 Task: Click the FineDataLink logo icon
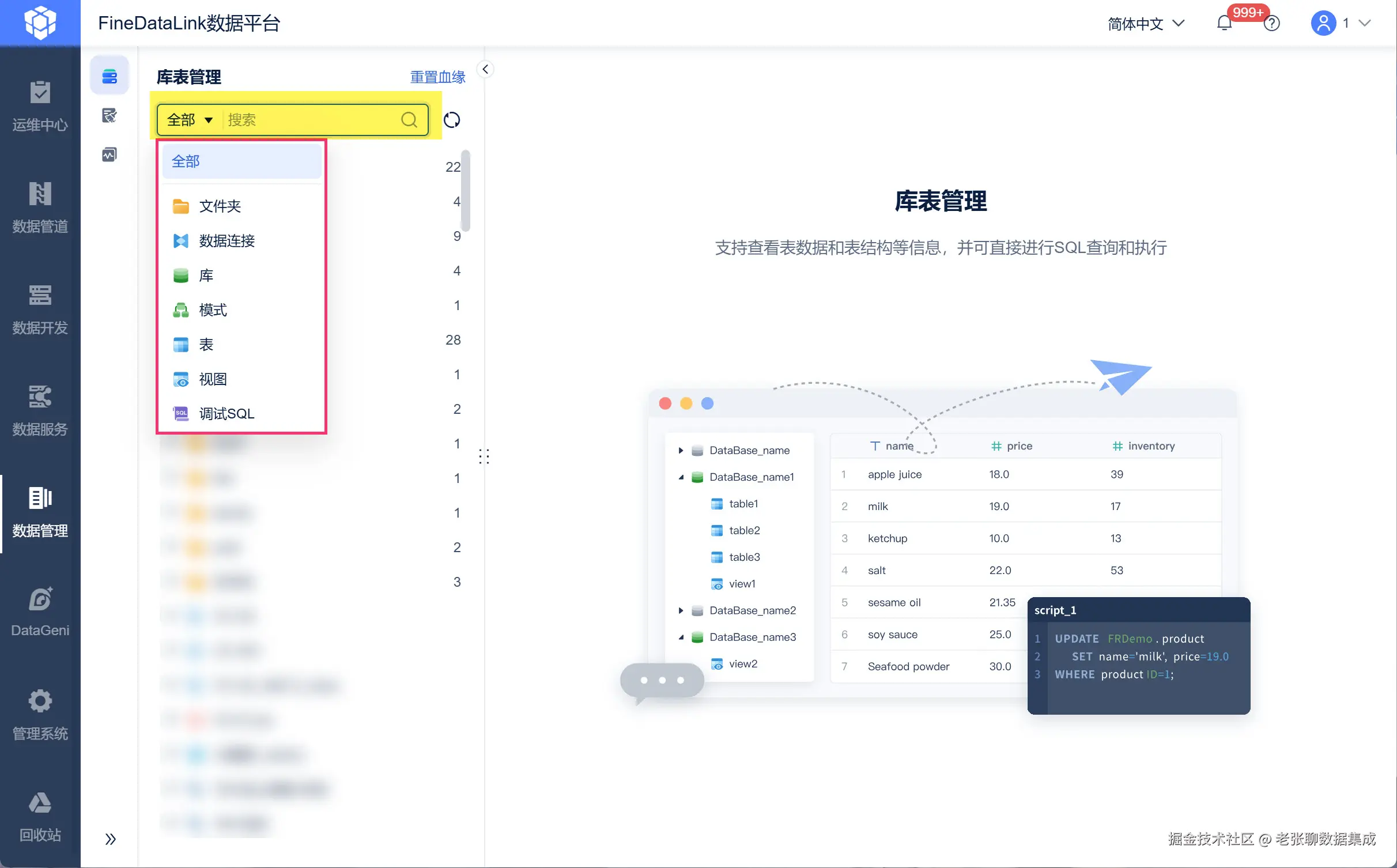click(x=40, y=22)
